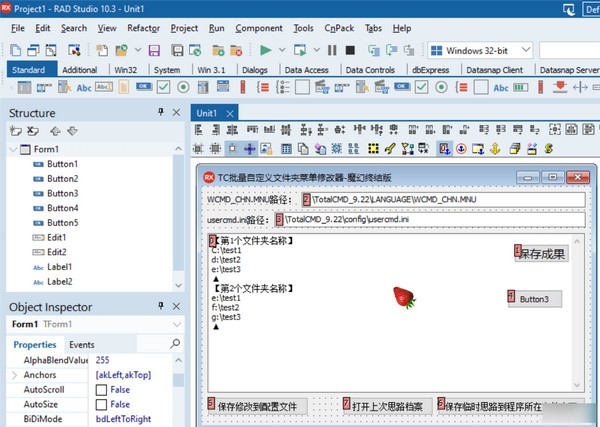600x427 pixels.
Task: Click the 保存成果 button on the form
Action: 541,254
